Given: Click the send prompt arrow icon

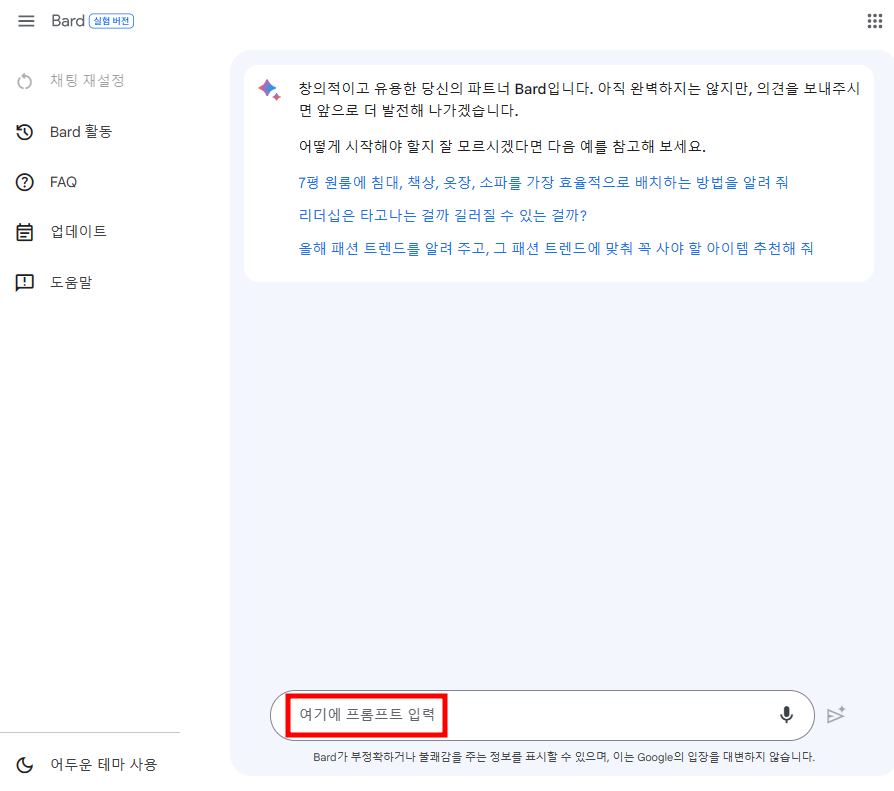Looking at the screenshot, I should click(836, 715).
